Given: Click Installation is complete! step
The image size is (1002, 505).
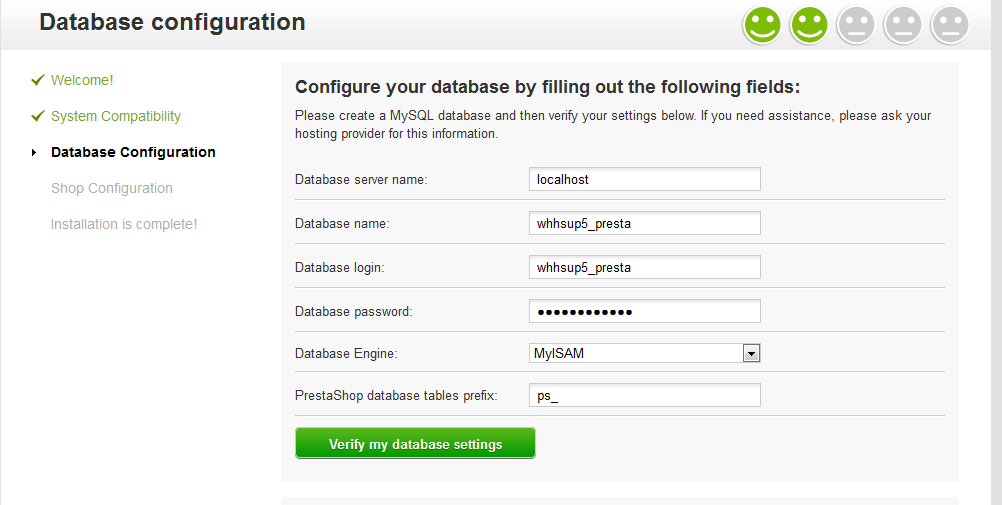Looking at the screenshot, I should pyautogui.click(x=124, y=224).
